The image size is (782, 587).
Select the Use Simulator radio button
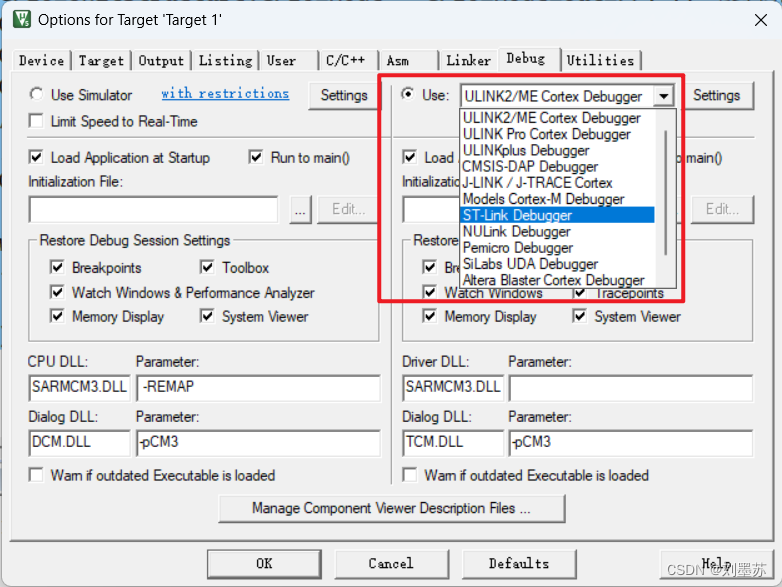(x=36, y=94)
